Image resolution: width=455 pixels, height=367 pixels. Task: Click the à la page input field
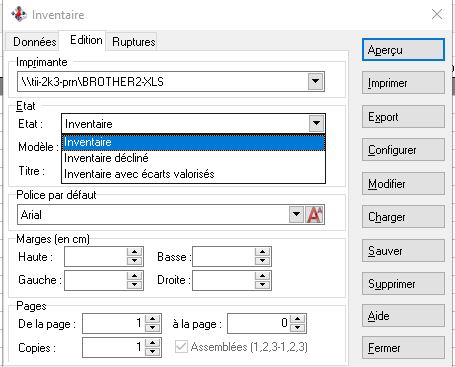tap(259, 323)
